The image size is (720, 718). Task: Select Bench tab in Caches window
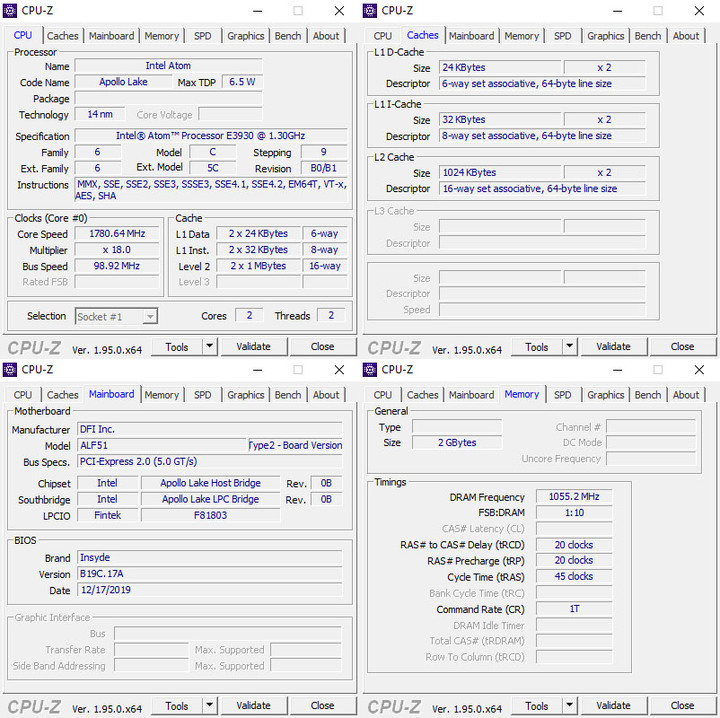(x=648, y=36)
